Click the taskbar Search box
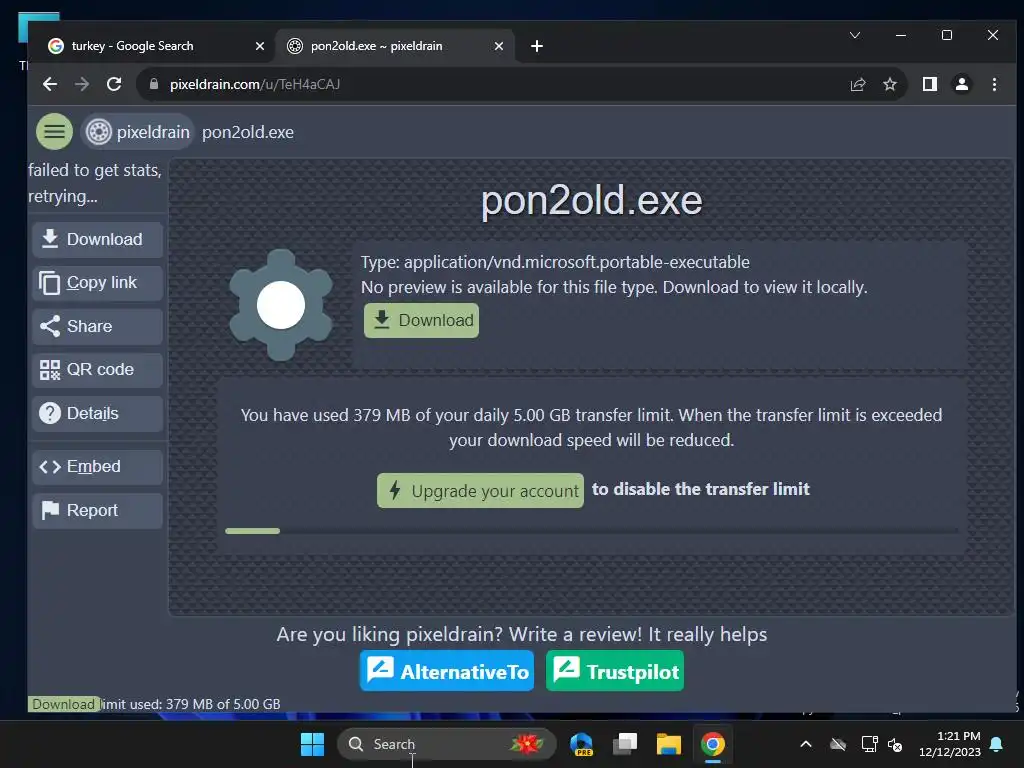Image resolution: width=1024 pixels, height=768 pixels. click(447, 744)
